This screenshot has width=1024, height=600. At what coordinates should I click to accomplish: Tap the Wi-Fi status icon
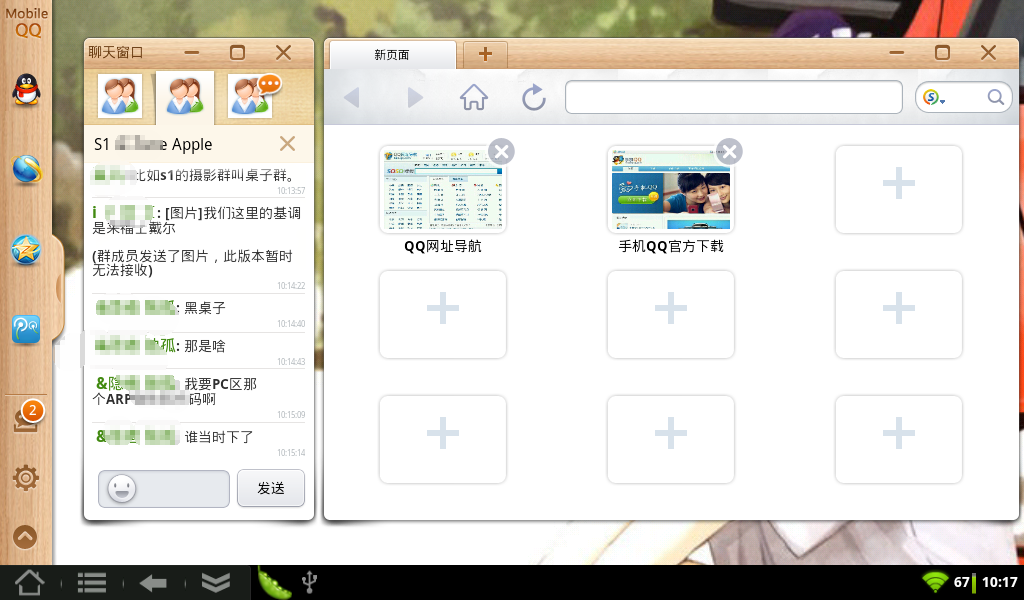point(935,582)
